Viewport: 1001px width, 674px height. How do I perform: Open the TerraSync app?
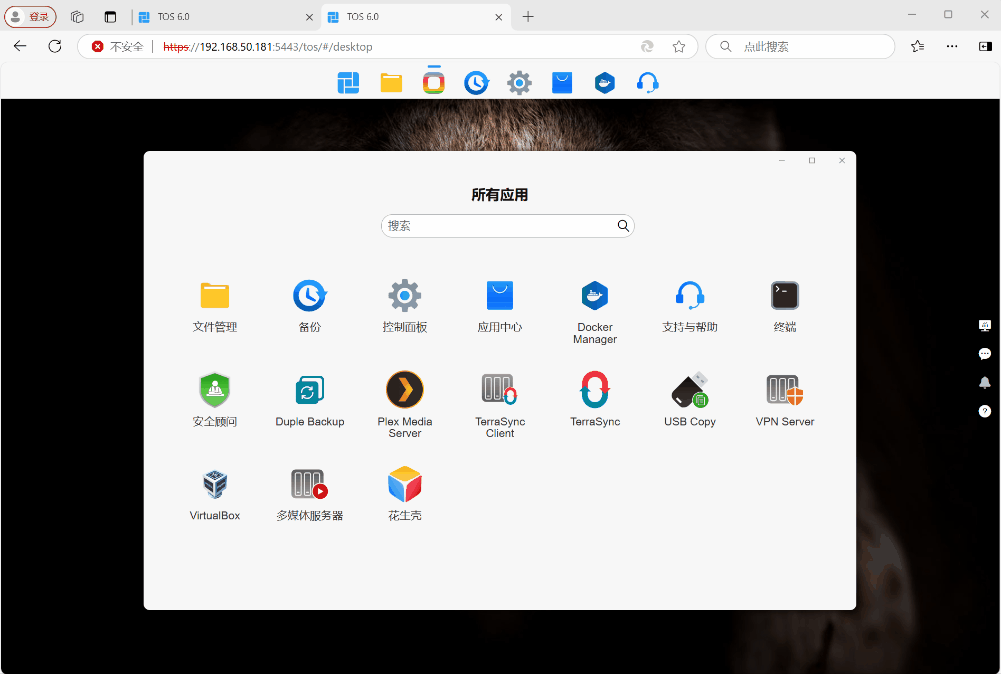(x=595, y=401)
